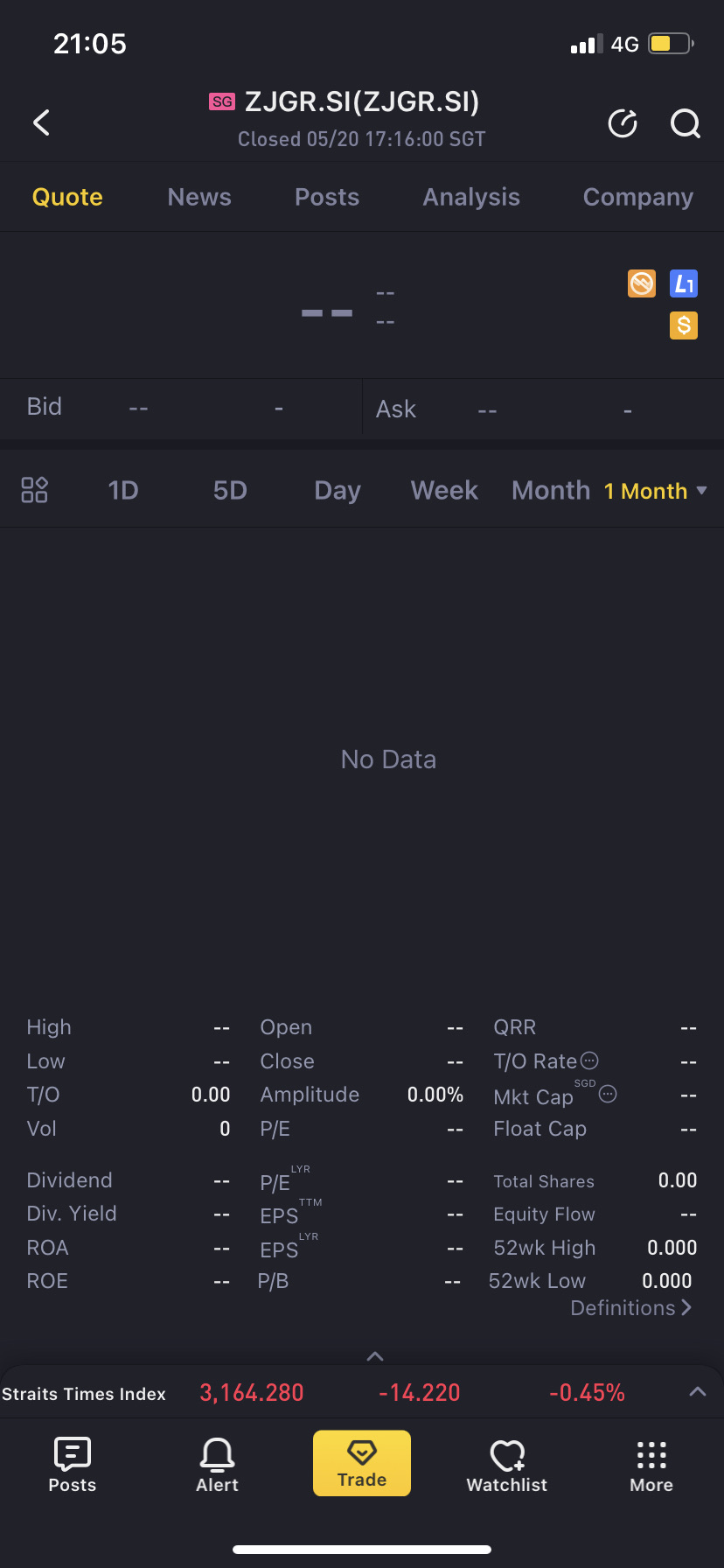
Task: Open the Definitions link
Action: [x=630, y=1308]
